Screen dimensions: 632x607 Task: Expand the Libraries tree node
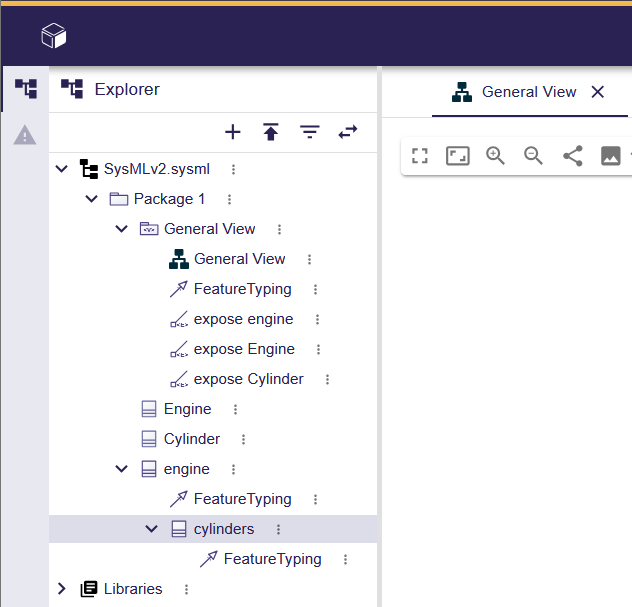coord(62,589)
